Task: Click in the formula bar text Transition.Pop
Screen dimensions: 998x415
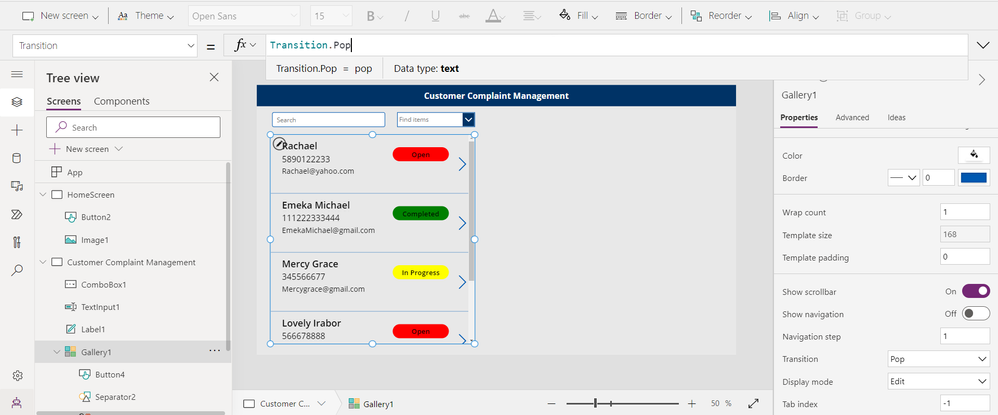Action: pyautogui.click(x=311, y=45)
